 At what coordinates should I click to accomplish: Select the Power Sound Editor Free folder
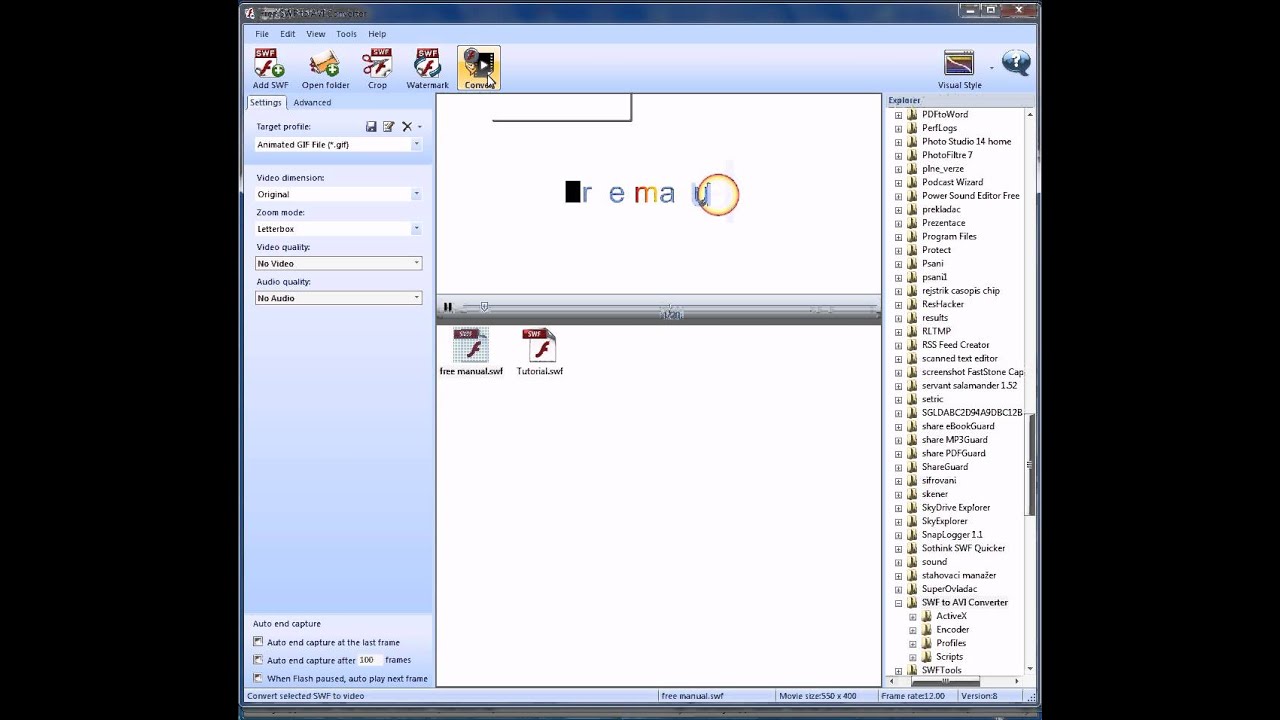[970, 196]
